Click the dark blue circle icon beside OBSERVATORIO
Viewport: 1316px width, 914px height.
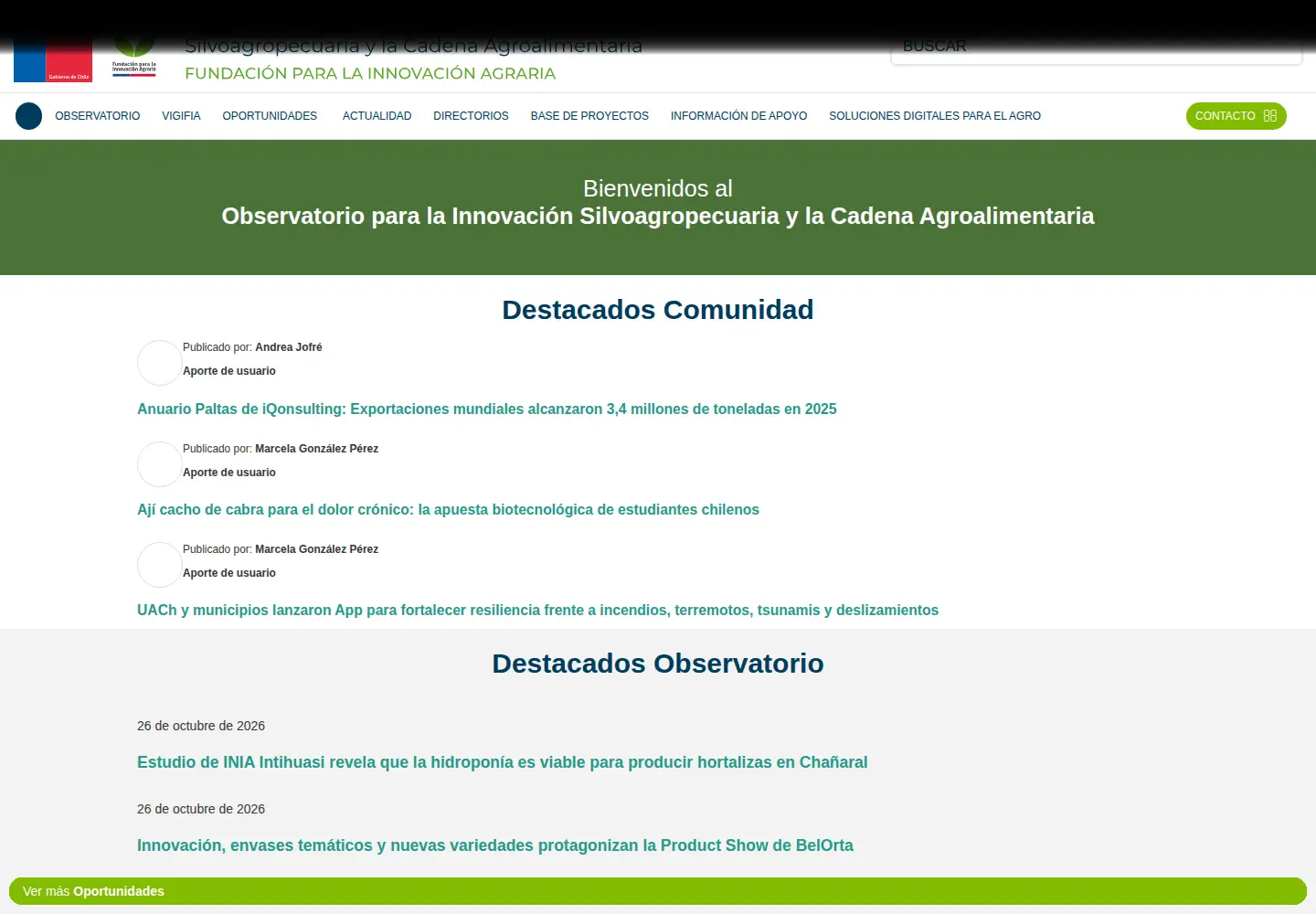[29, 116]
